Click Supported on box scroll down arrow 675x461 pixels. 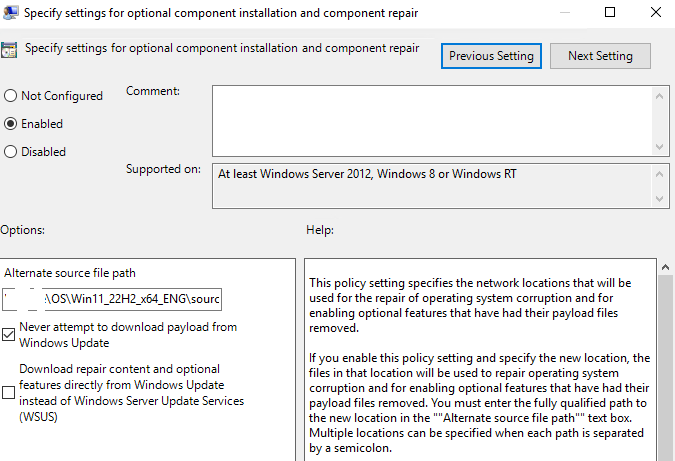click(659, 198)
